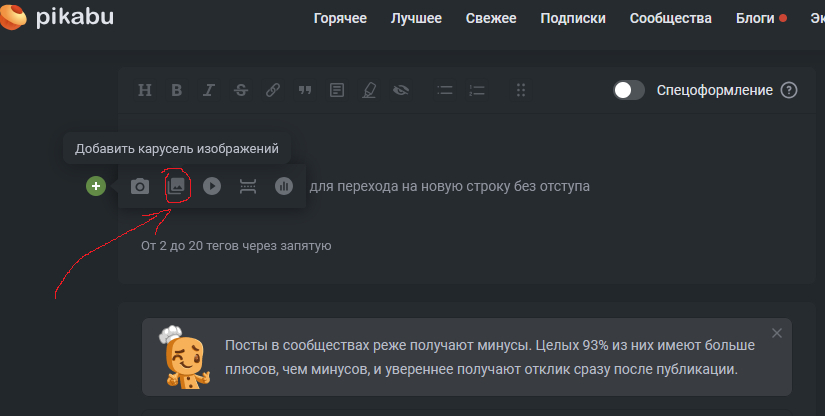Toggle italic text formatting

click(x=209, y=90)
